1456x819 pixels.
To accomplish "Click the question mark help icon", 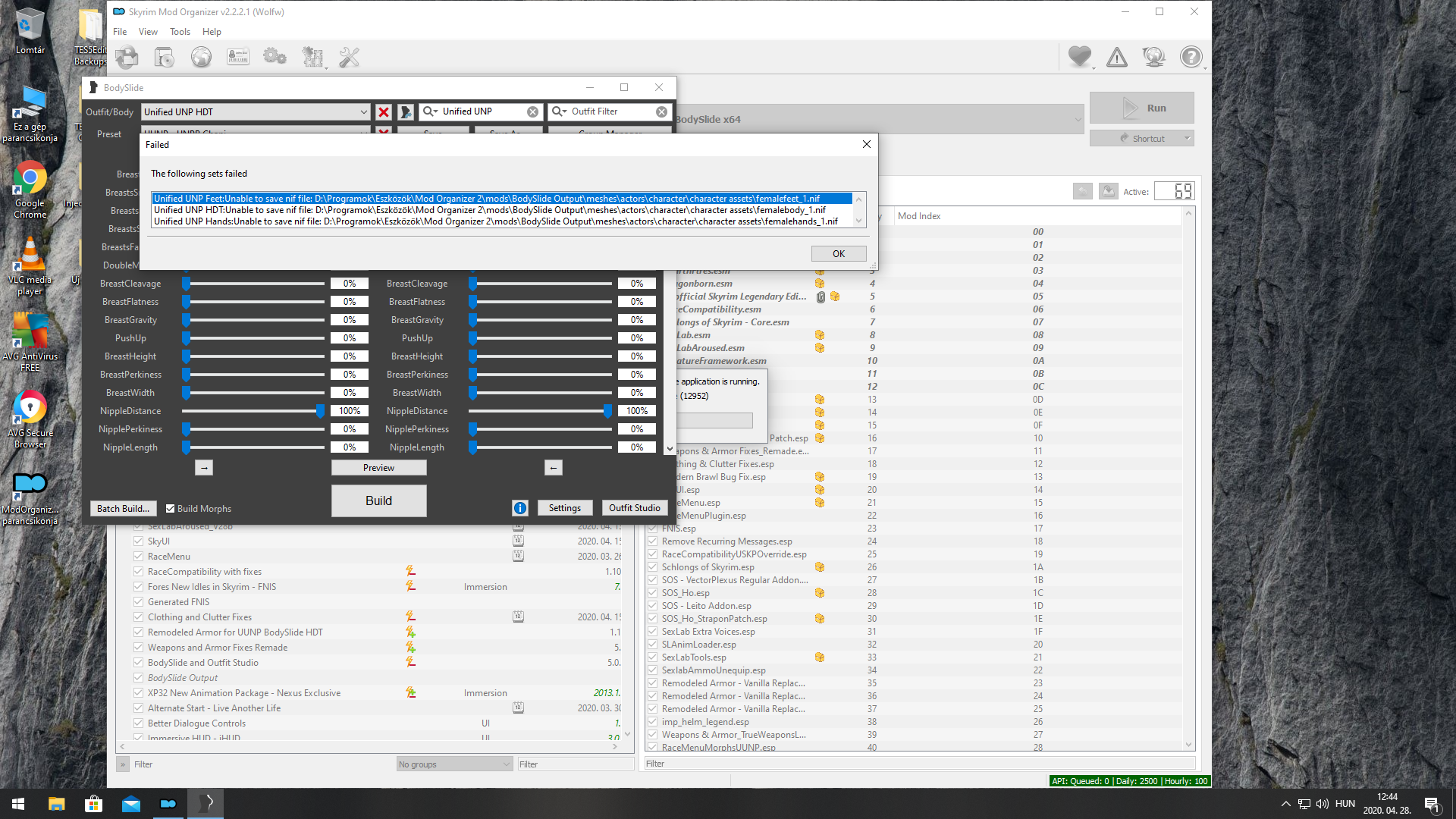I will (x=1191, y=57).
